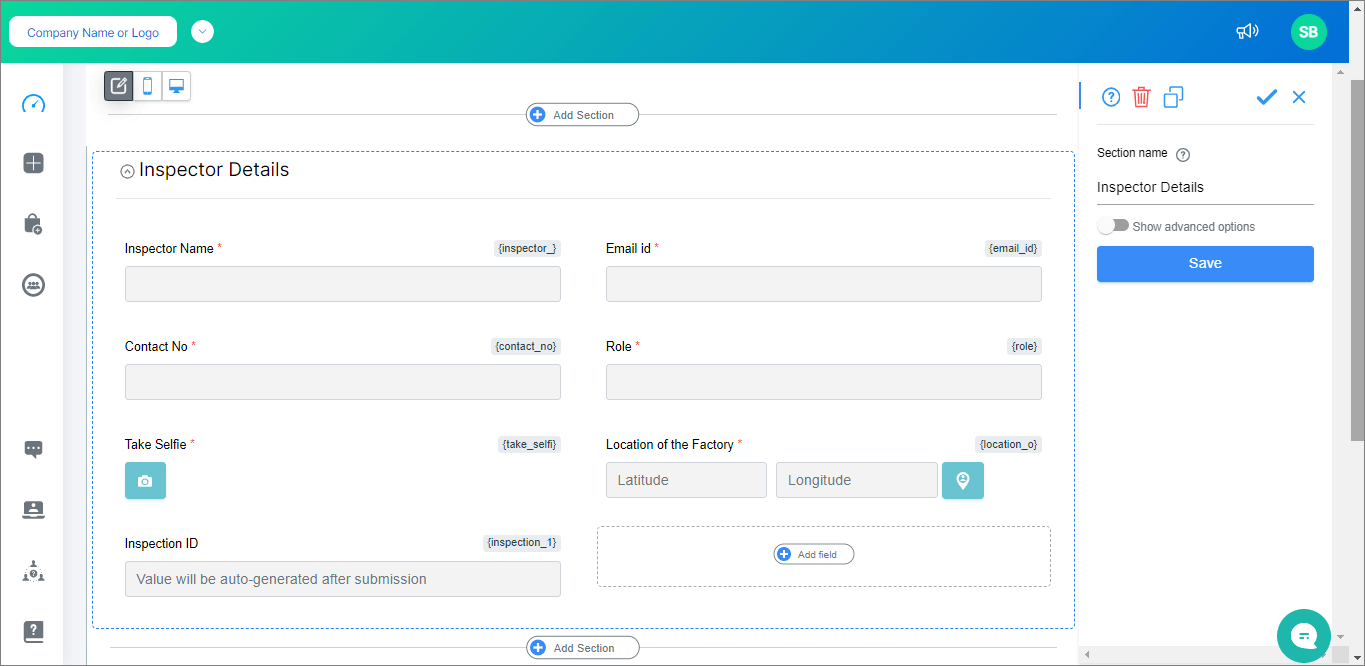Click inside the Latitude input field

pos(685,480)
